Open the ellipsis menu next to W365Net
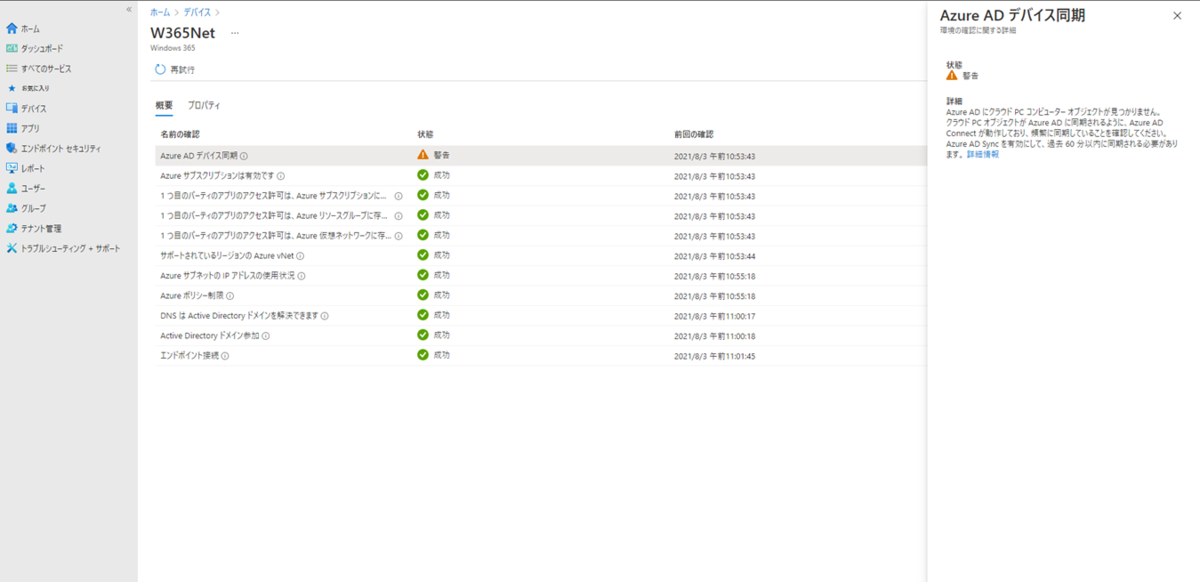 [x=235, y=33]
